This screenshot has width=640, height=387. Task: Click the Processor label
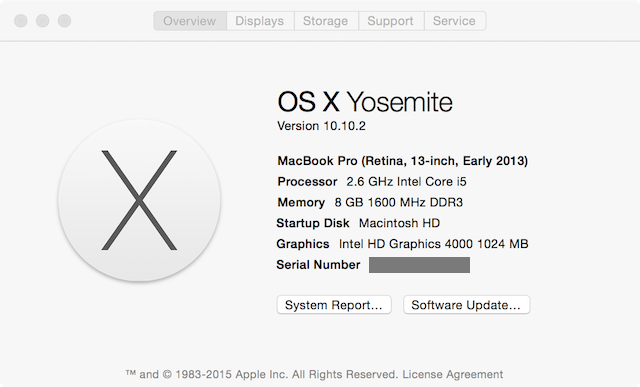tap(307, 182)
